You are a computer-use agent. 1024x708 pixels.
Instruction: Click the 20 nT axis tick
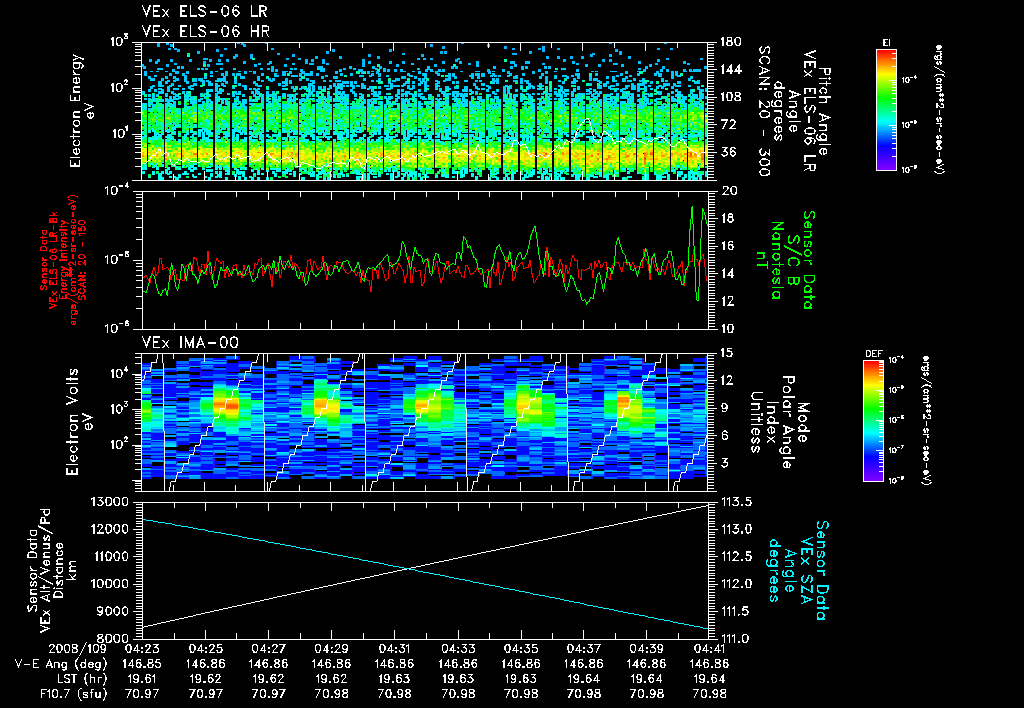coord(728,191)
